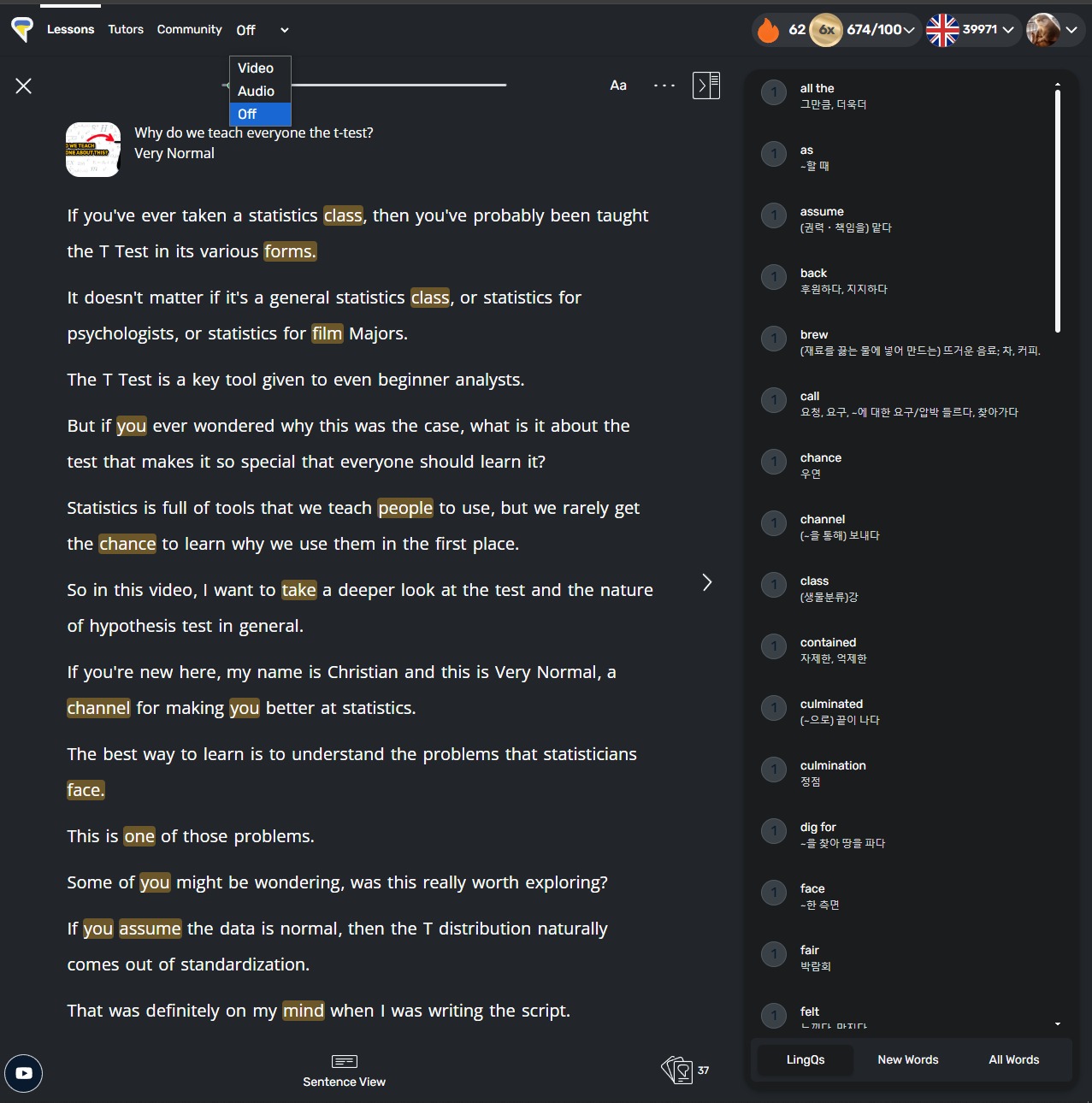Switch to Sentence View
1092x1103 pixels.
pos(344,1071)
